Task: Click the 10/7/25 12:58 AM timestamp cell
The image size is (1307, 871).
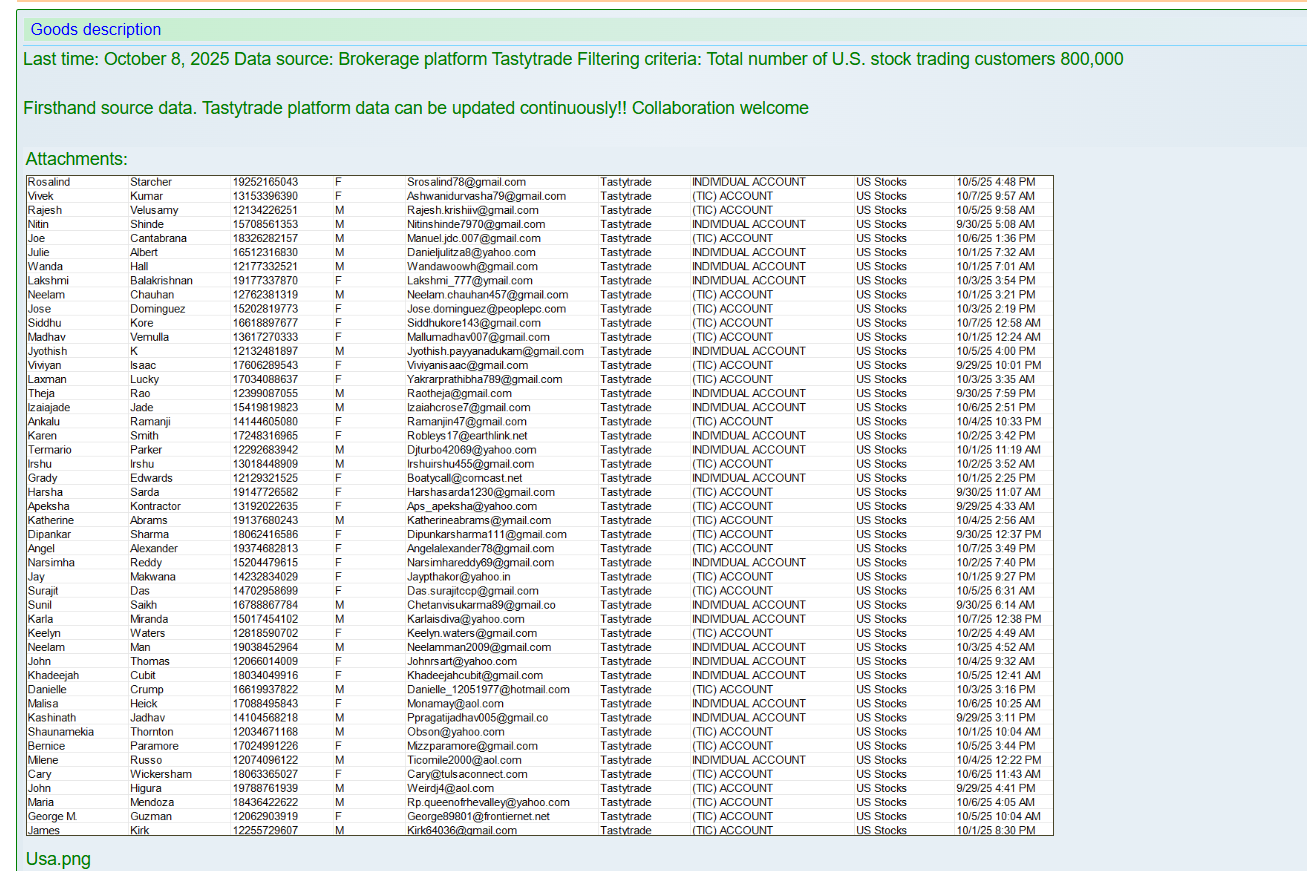Action: coord(998,323)
